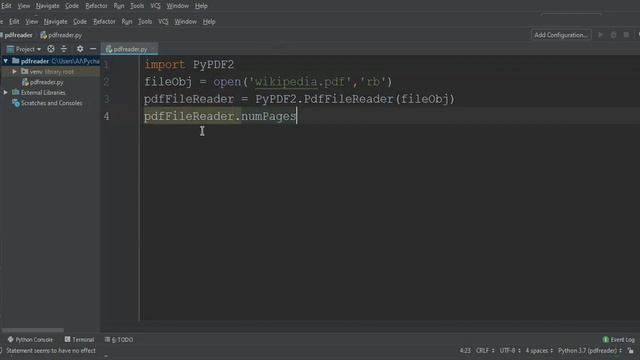Expand the External Libraries node
The width and height of the screenshot is (640, 360).
click(6, 93)
